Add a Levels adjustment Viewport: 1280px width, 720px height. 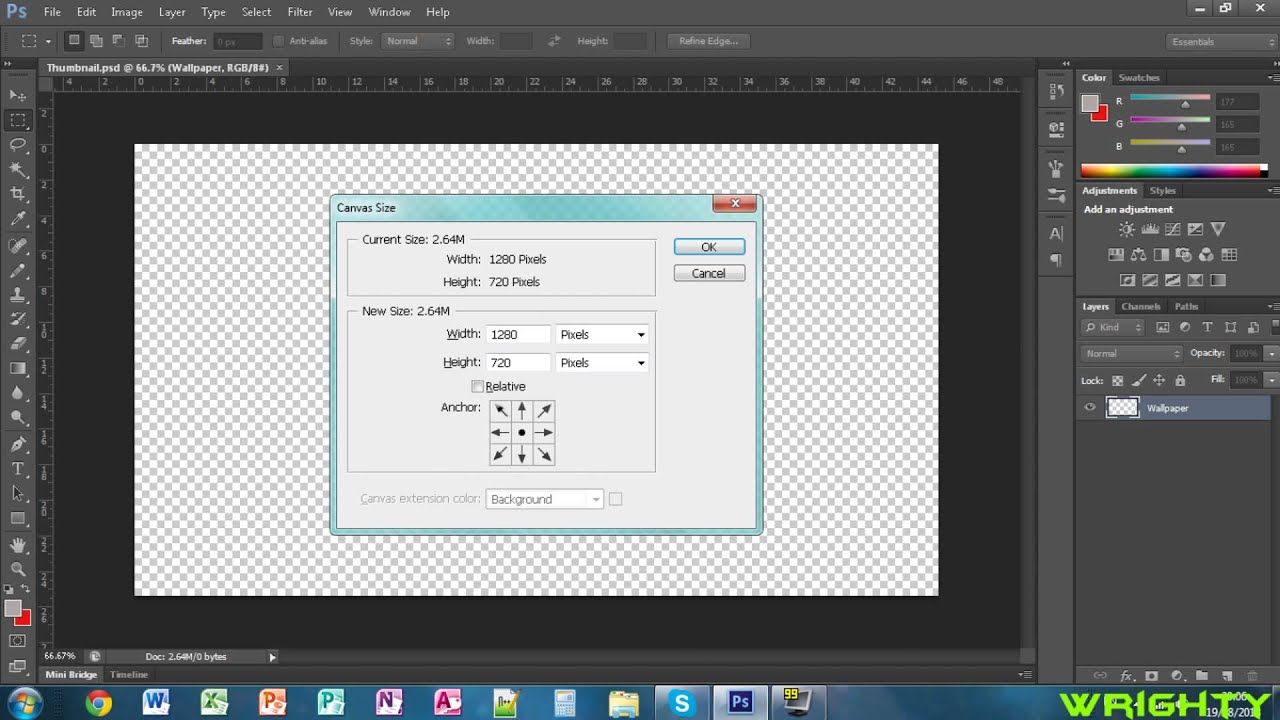click(x=1150, y=230)
